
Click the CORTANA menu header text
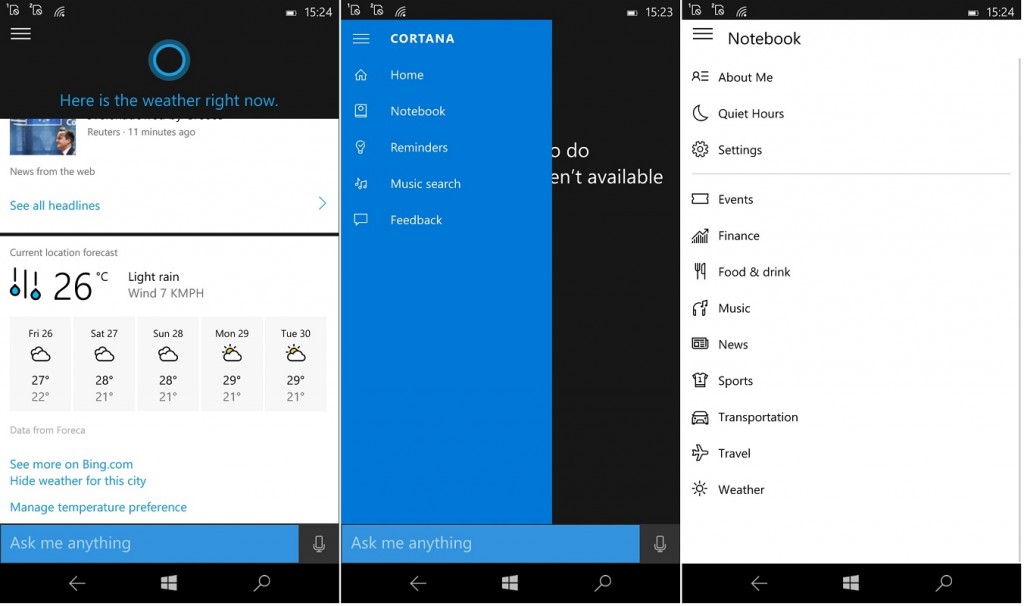pyautogui.click(x=422, y=39)
